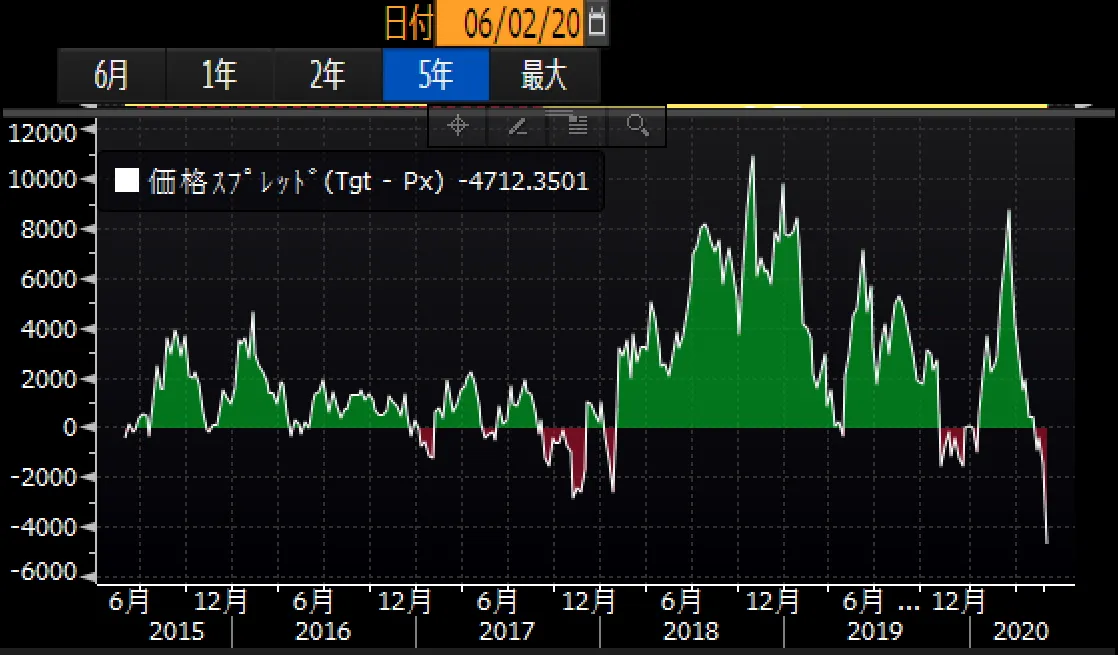
Task: Click the 日付 date label
Action: 408,20
